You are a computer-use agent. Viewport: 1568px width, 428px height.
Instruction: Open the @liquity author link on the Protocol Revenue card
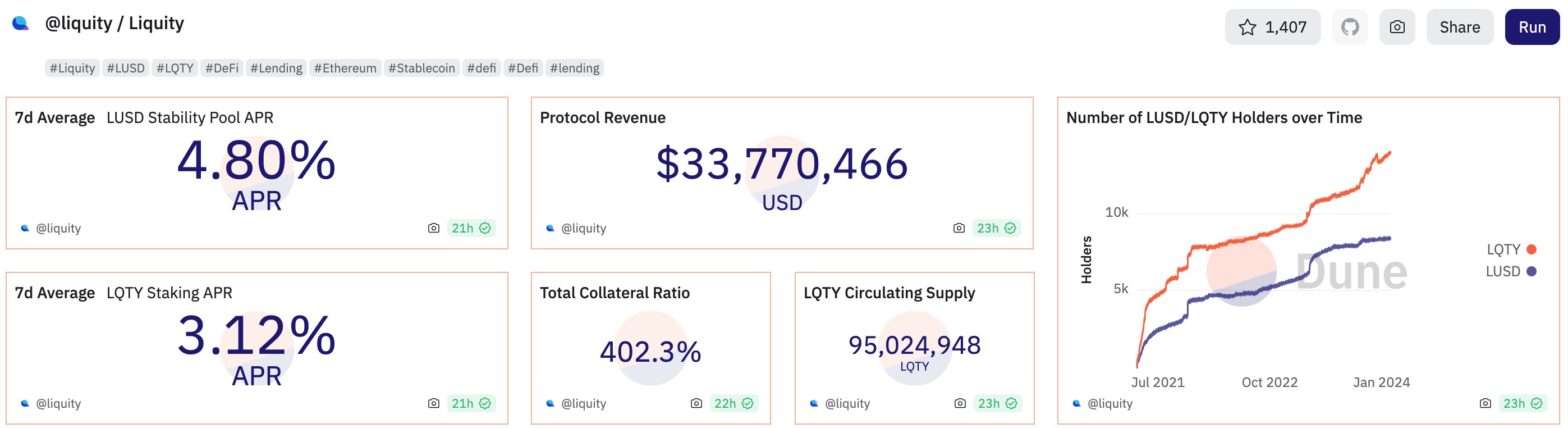click(584, 228)
